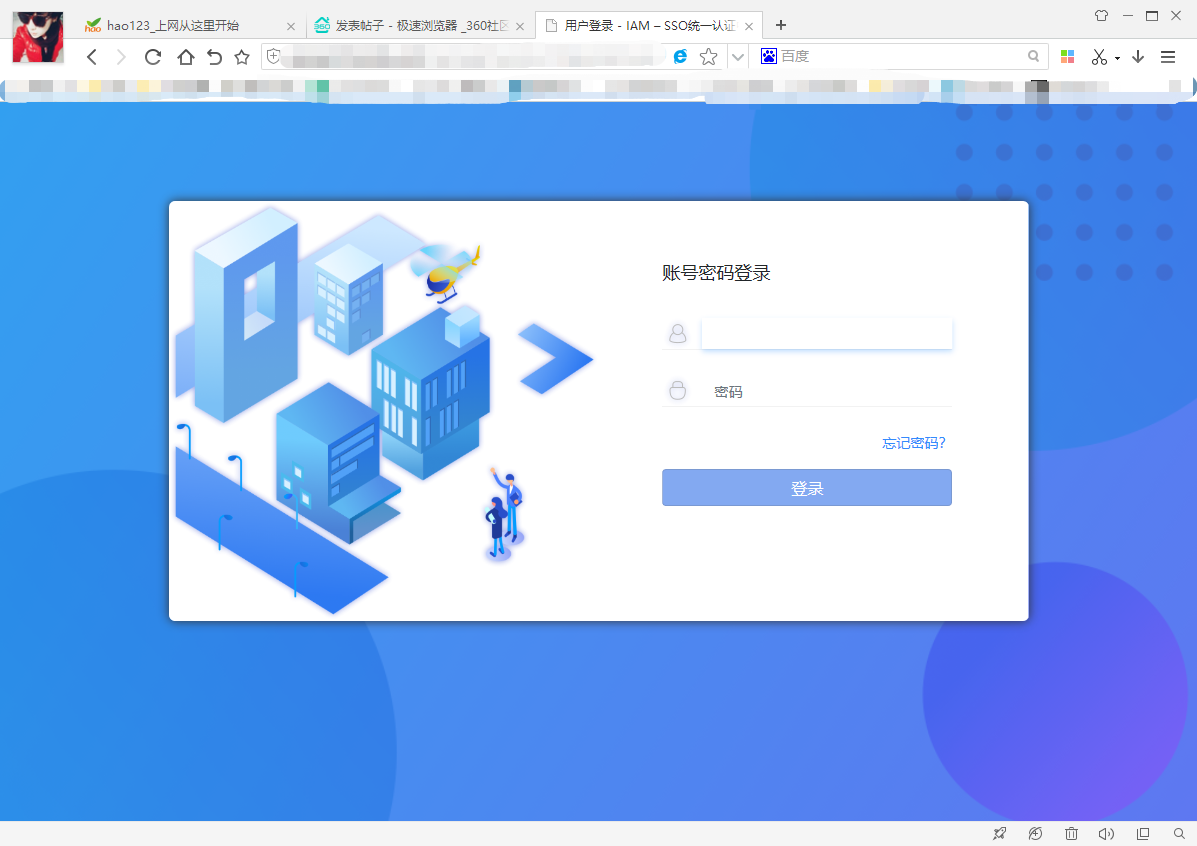1197x846 pixels.
Task: Mute sound using the status bar speaker icon
Action: [x=1106, y=834]
